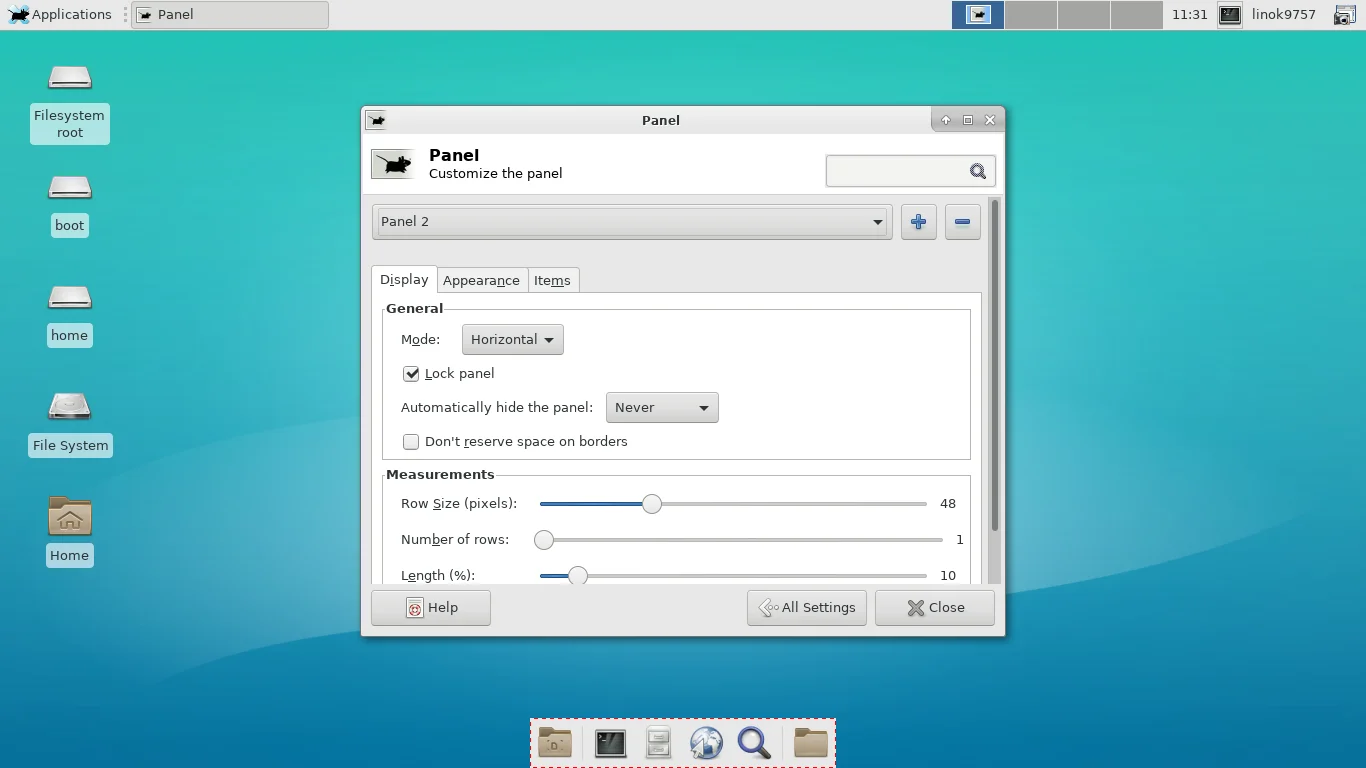Switch to the Items tab
Screen dimensions: 1366x768
pos(552,281)
